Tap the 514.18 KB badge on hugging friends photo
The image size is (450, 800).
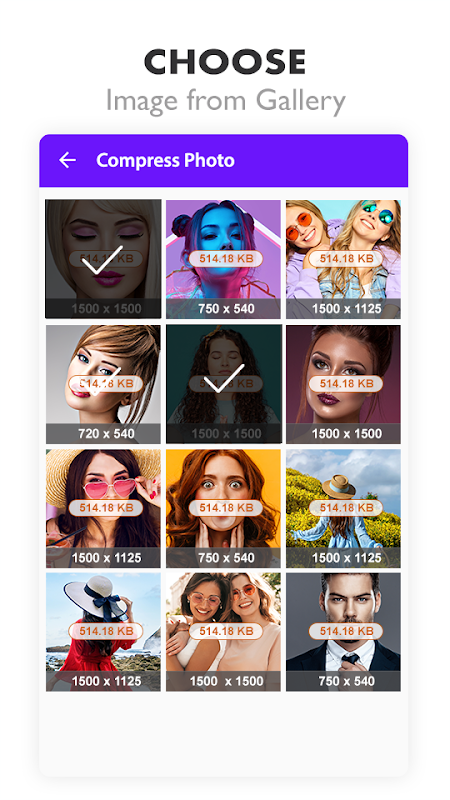click(226, 631)
